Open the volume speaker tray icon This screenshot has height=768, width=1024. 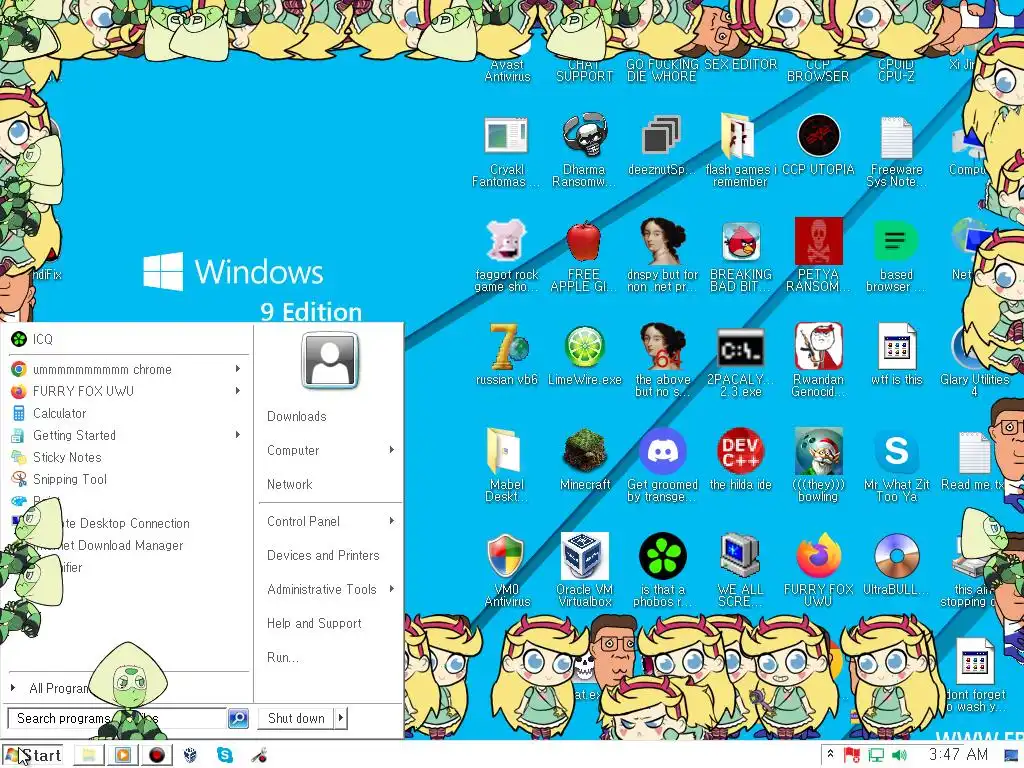tap(899, 755)
